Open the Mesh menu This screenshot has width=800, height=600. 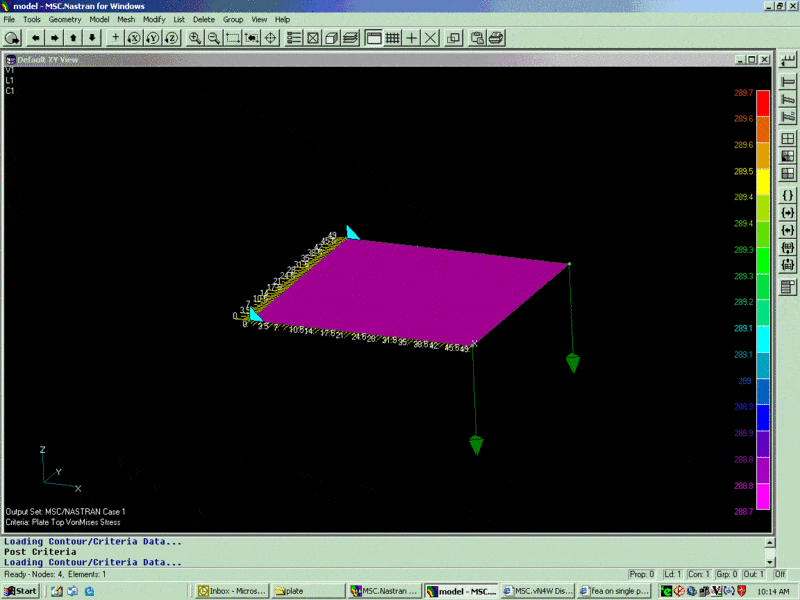coord(126,19)
